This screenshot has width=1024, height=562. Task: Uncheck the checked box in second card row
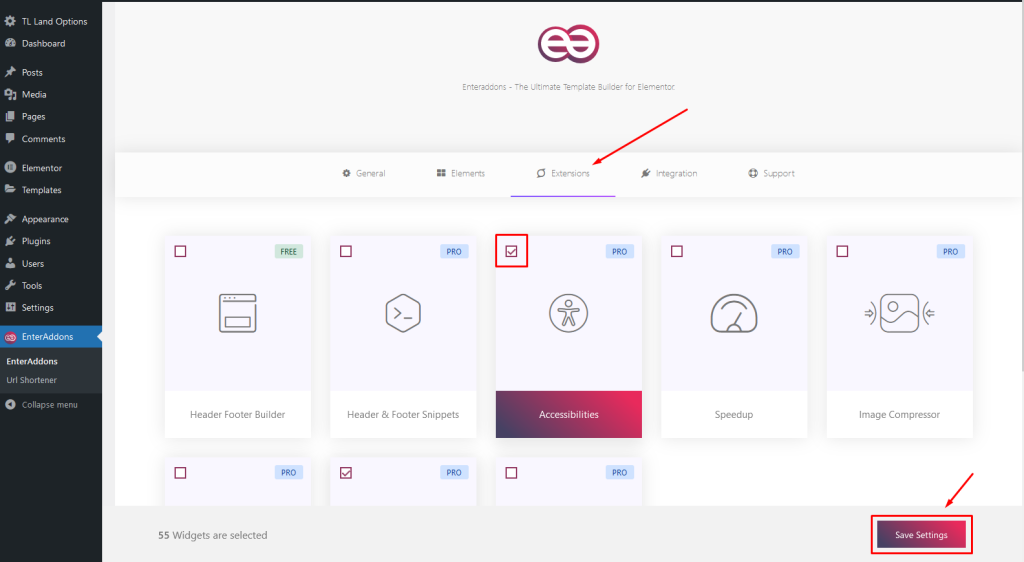point(346,473)
